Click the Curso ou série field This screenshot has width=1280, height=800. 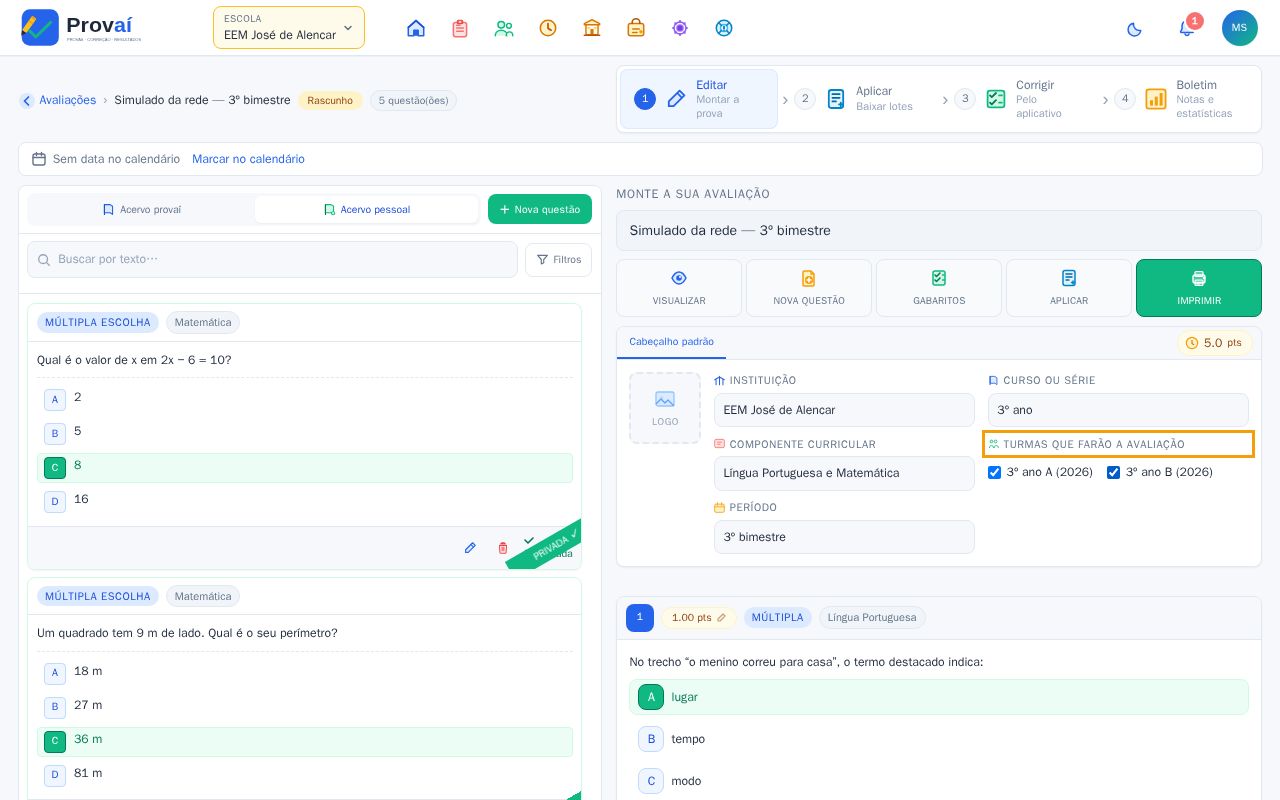(x=1118, y=410)
